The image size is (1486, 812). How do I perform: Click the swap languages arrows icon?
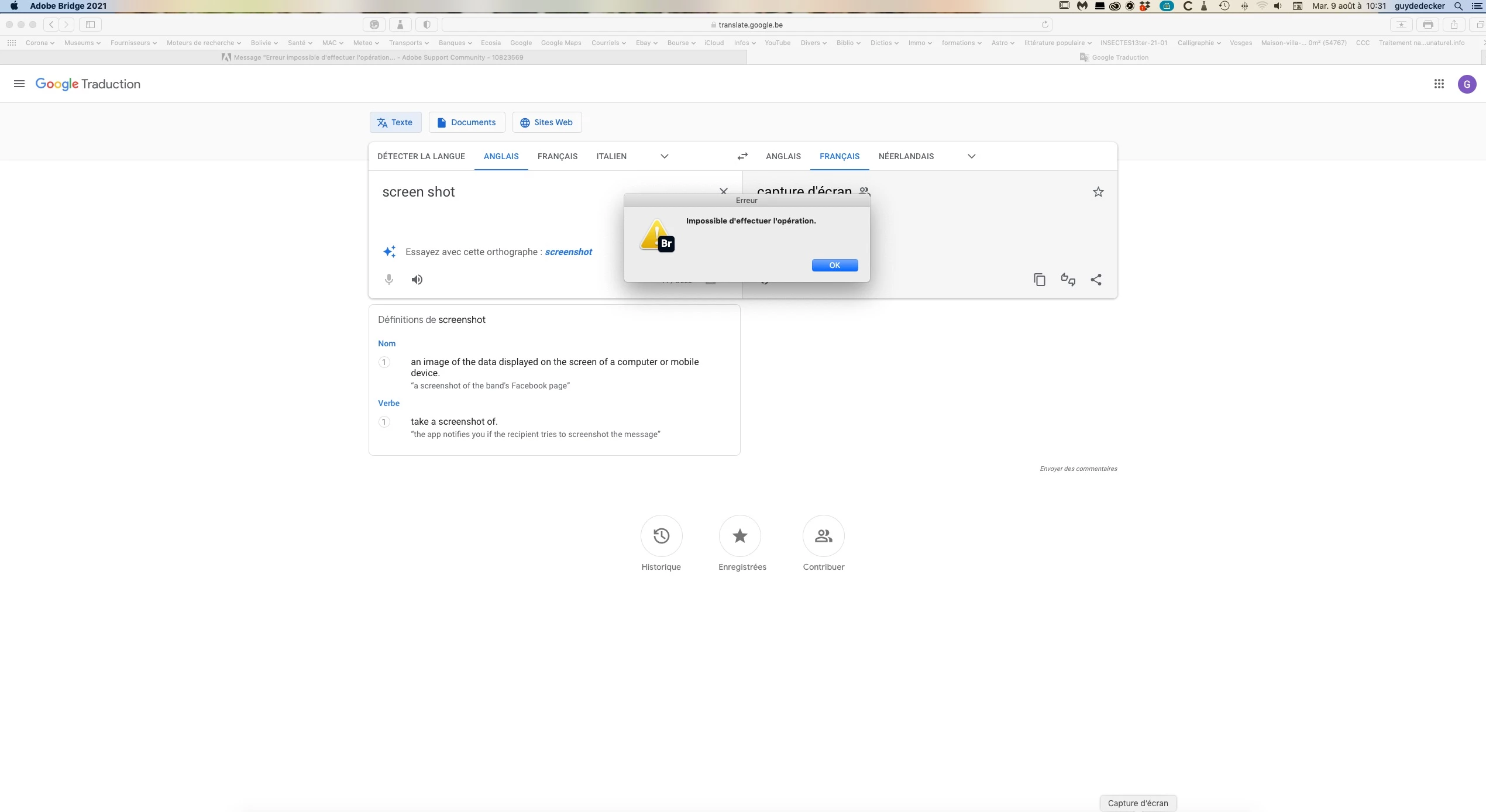pos(742,156)
